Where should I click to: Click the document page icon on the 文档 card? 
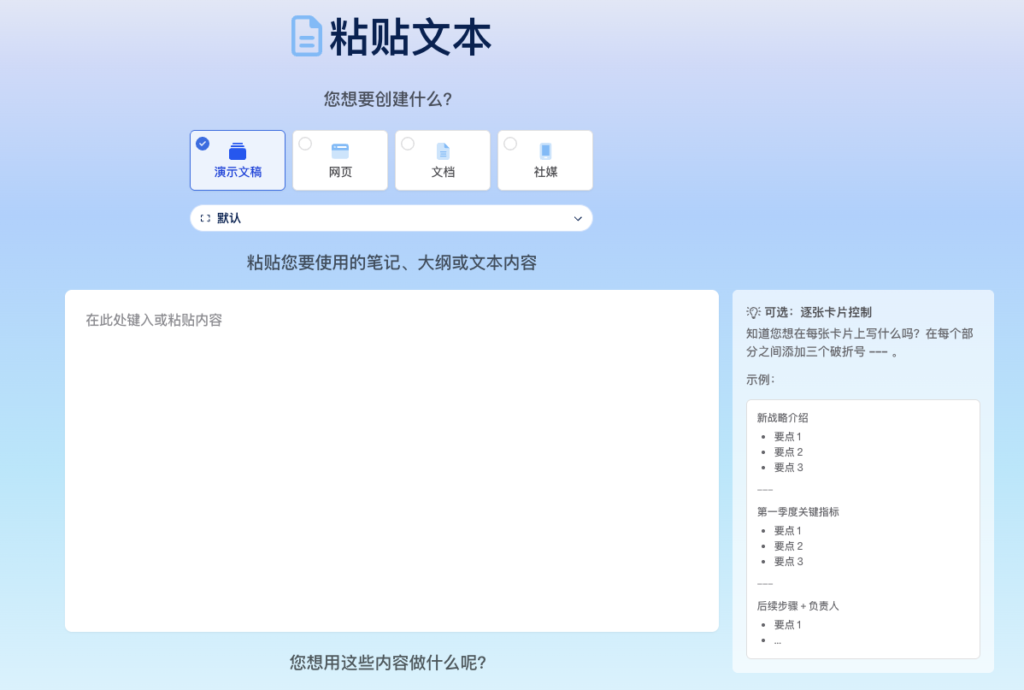tap(442, 152)
